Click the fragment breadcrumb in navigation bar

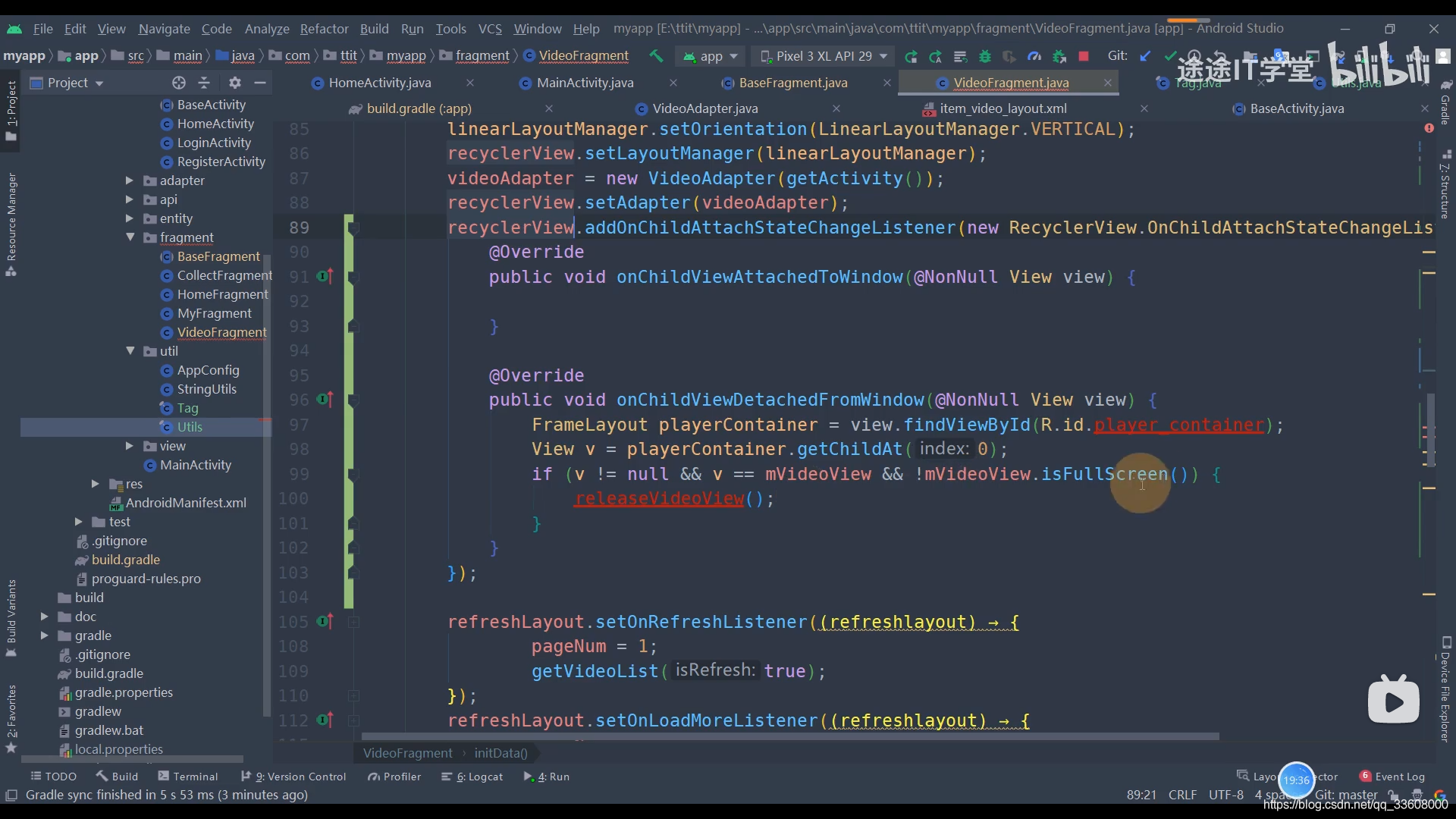(482, 56)
